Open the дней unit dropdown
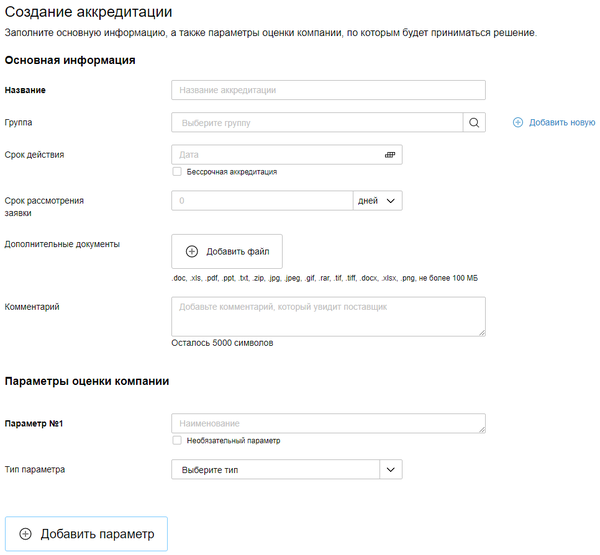This screenshot has width=600, height=555. [x=377, y=201]
